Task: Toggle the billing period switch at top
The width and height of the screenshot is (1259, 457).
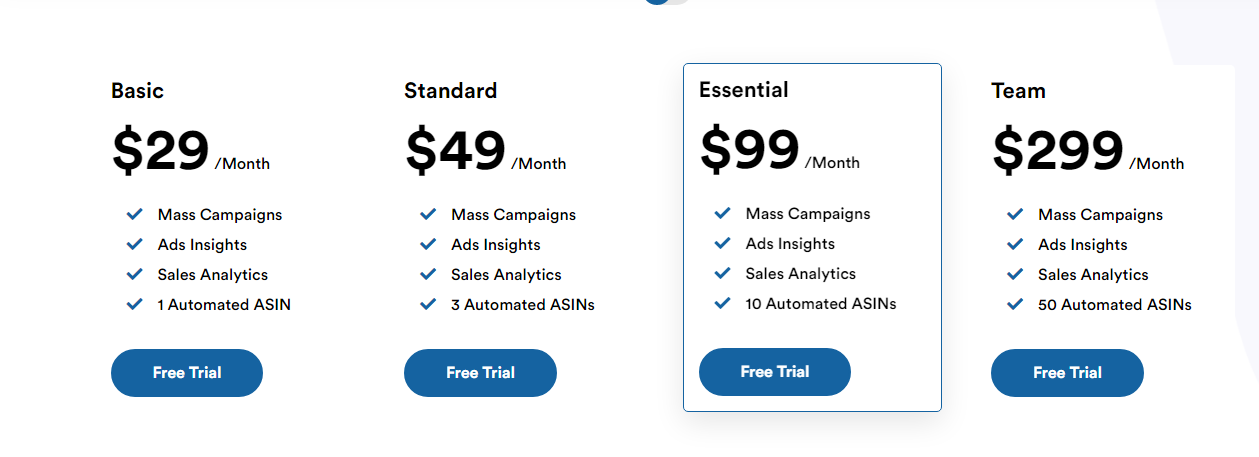Action: point(667,2)
